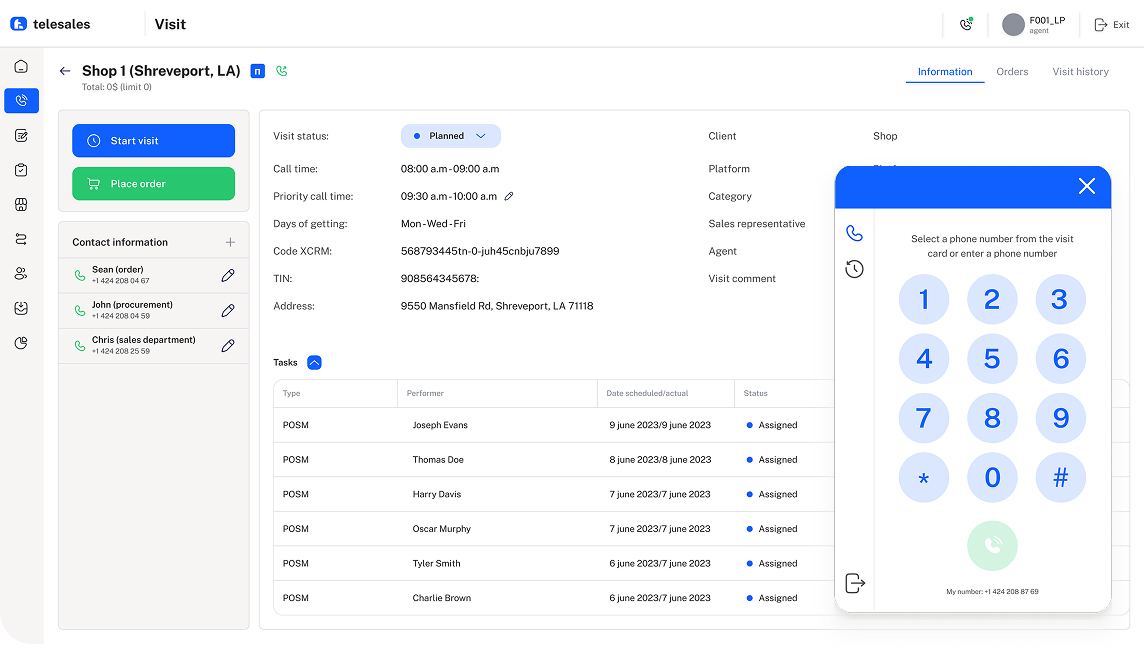Click Exit in the top bar

[1112, 25]
